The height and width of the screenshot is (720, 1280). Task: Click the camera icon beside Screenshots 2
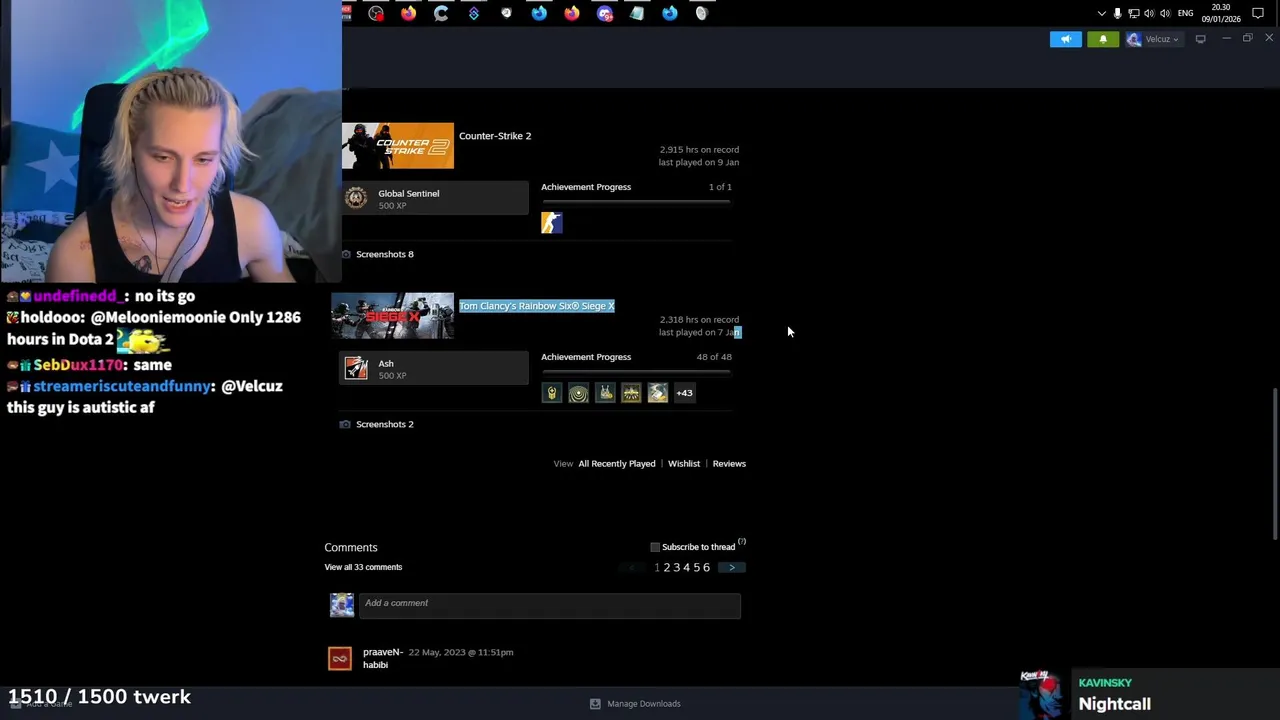click(345, 424)
